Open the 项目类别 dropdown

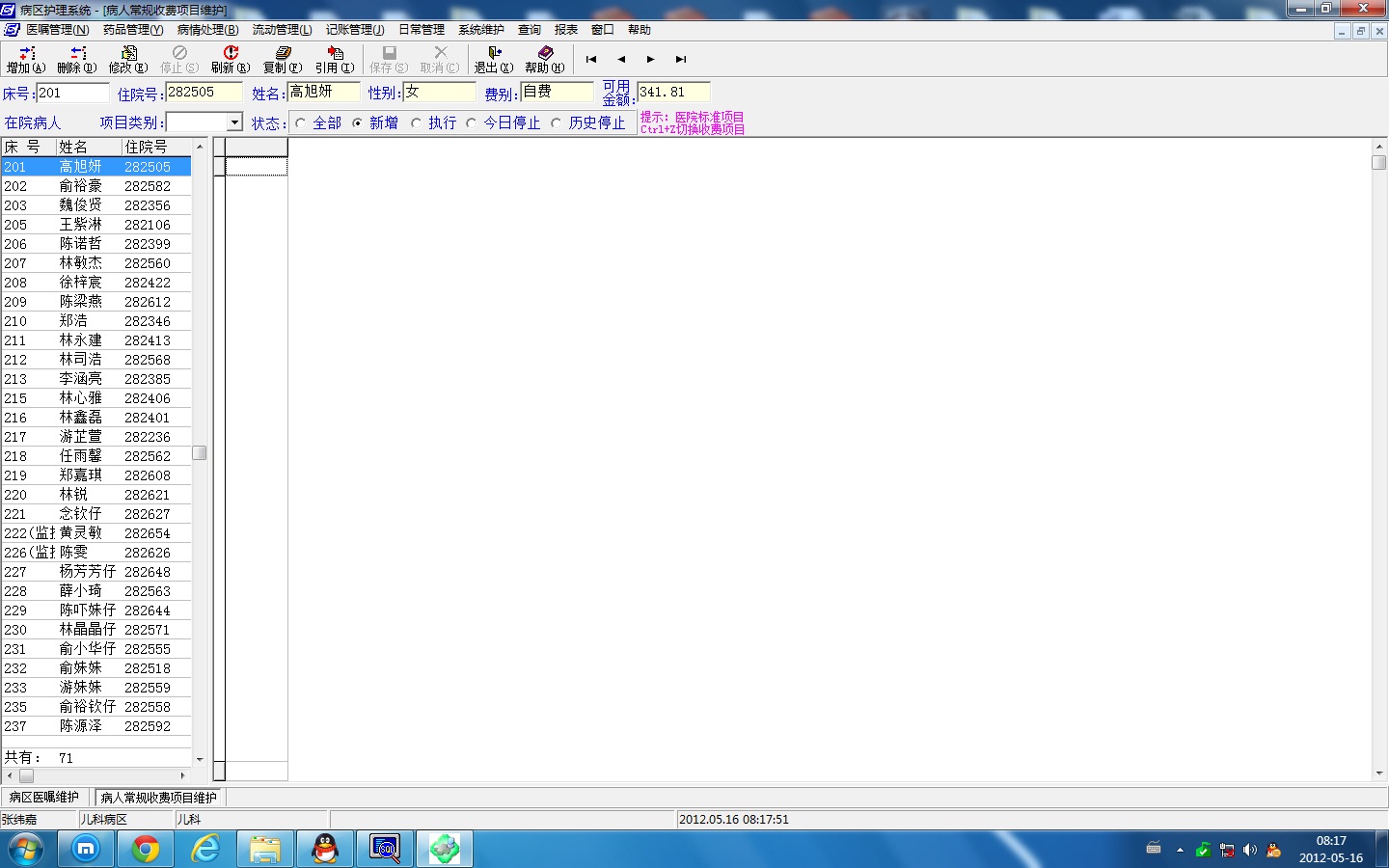234,122
